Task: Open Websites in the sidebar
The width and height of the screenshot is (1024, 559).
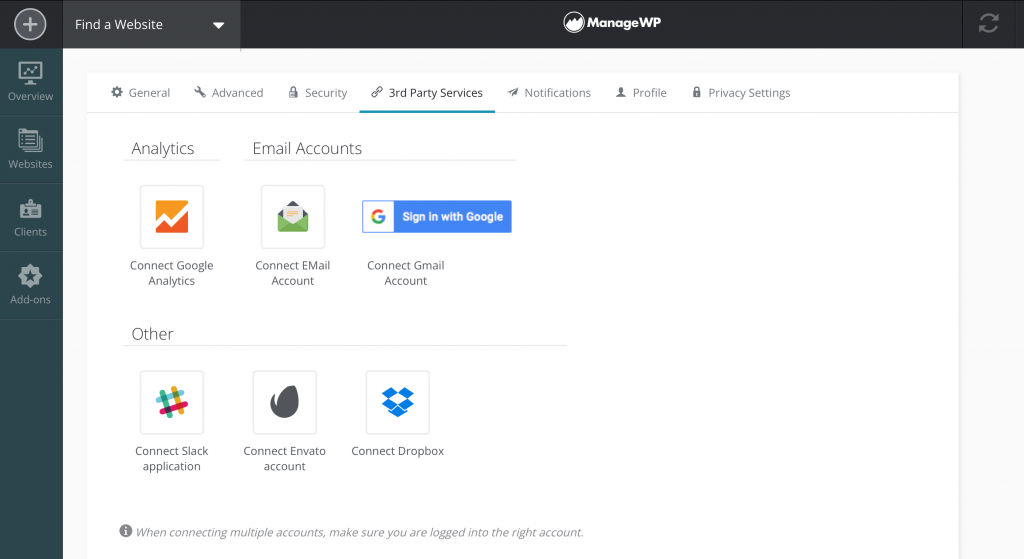Action: pyautogui.click(x=31, y=150)
